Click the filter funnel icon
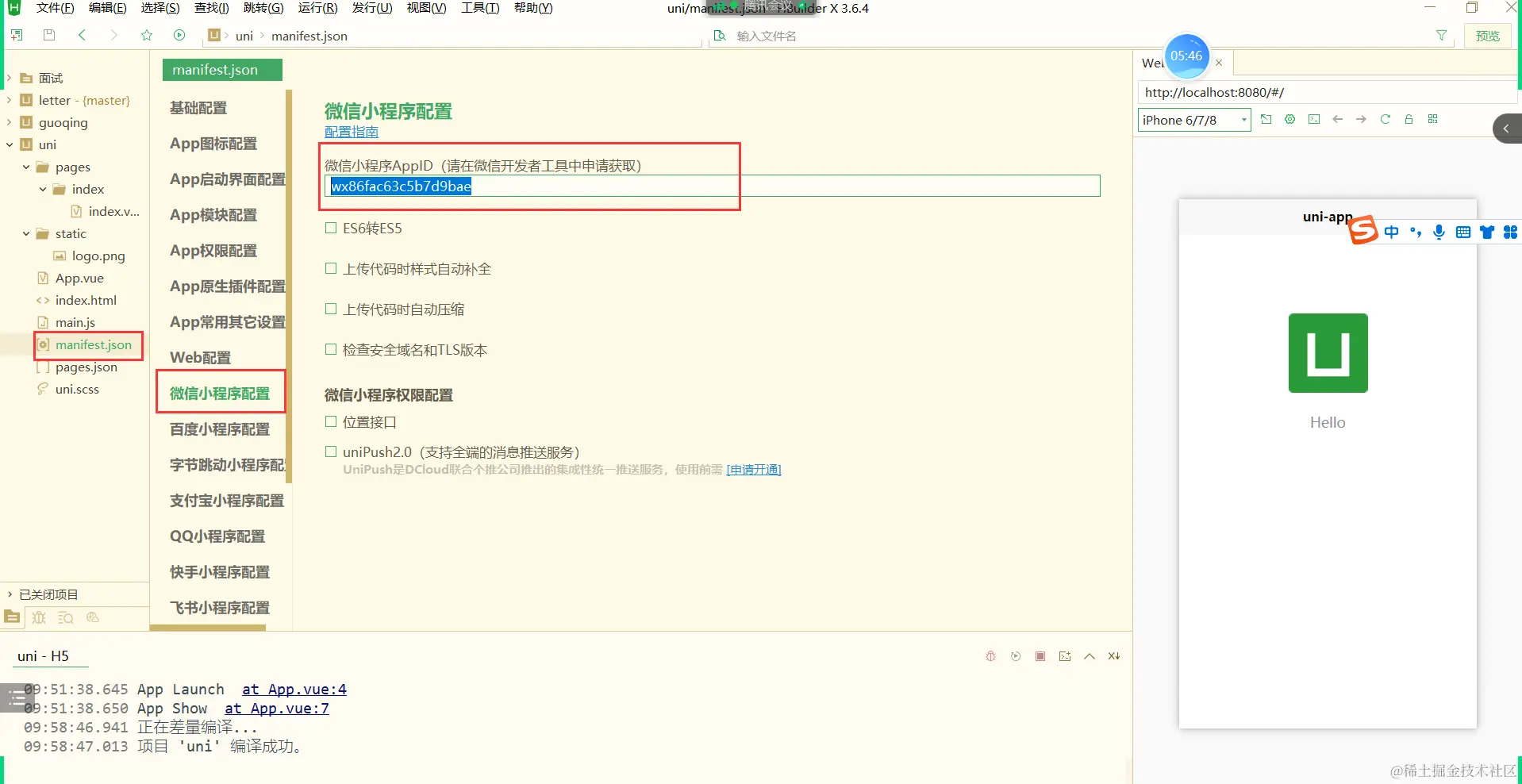The image size is (1522, 784). tap(1441, 36)
